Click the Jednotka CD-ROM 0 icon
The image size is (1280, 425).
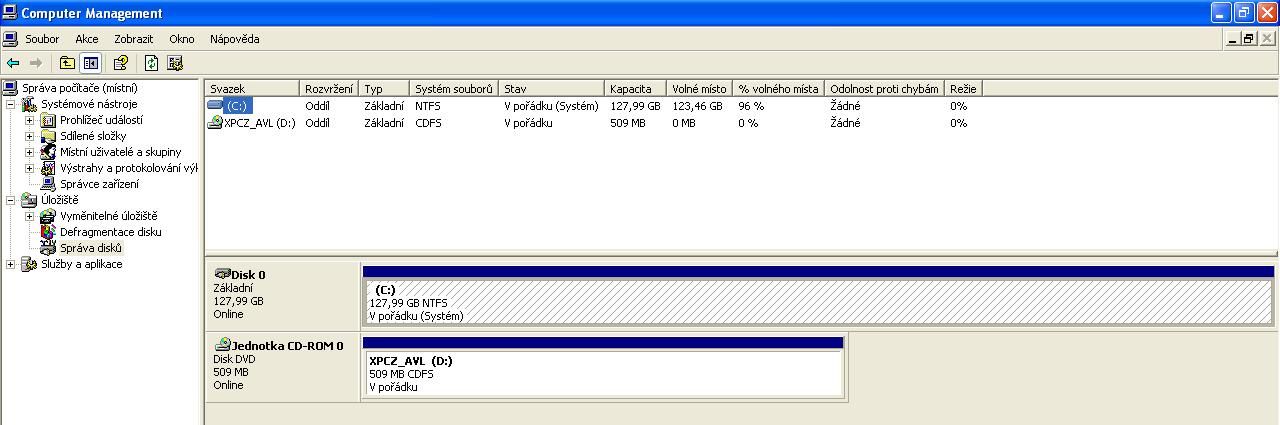(223, 345)
